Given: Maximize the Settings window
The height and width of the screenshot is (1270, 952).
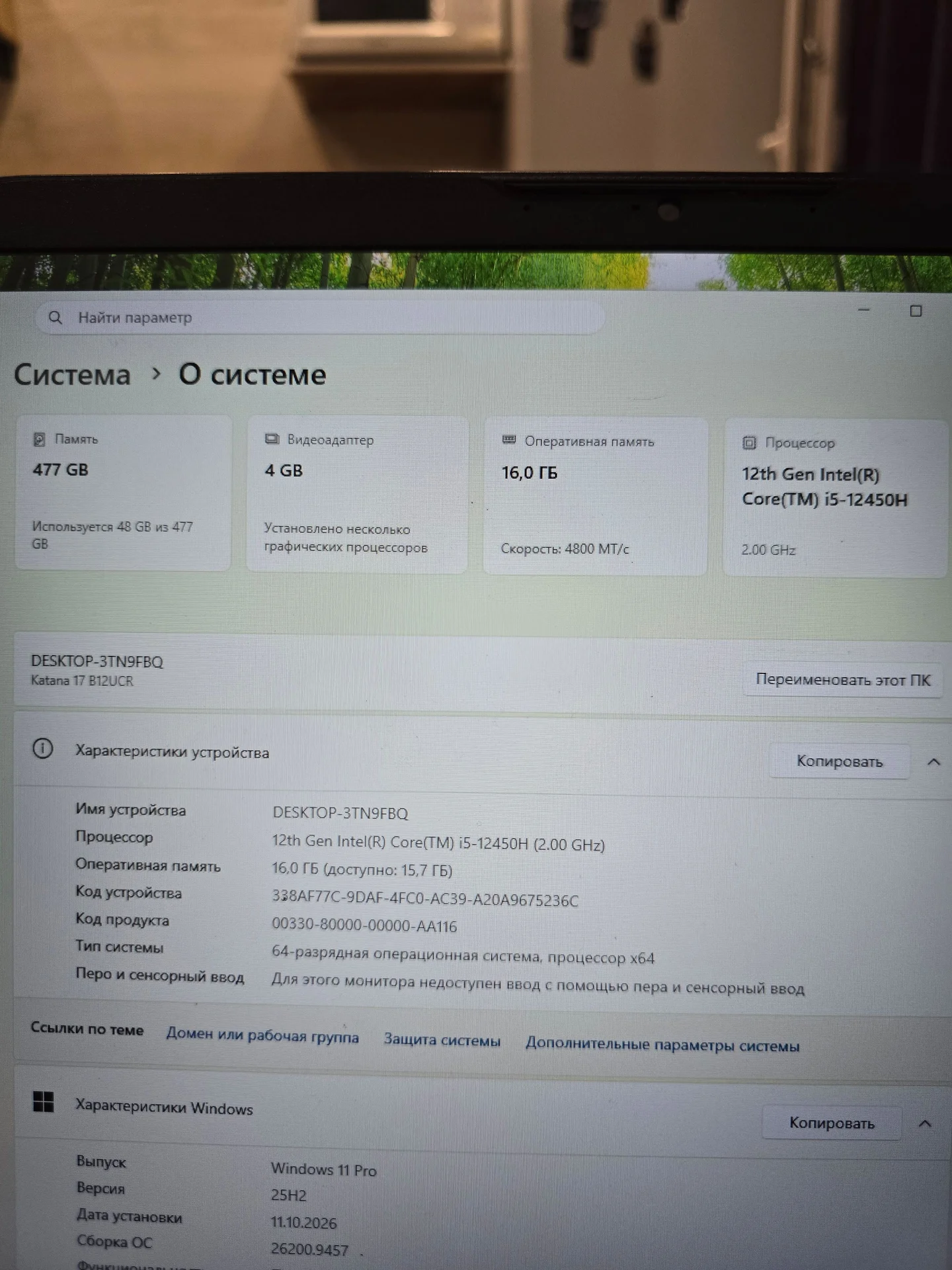Looking at the screenshot, I should [x=916, y=311].
